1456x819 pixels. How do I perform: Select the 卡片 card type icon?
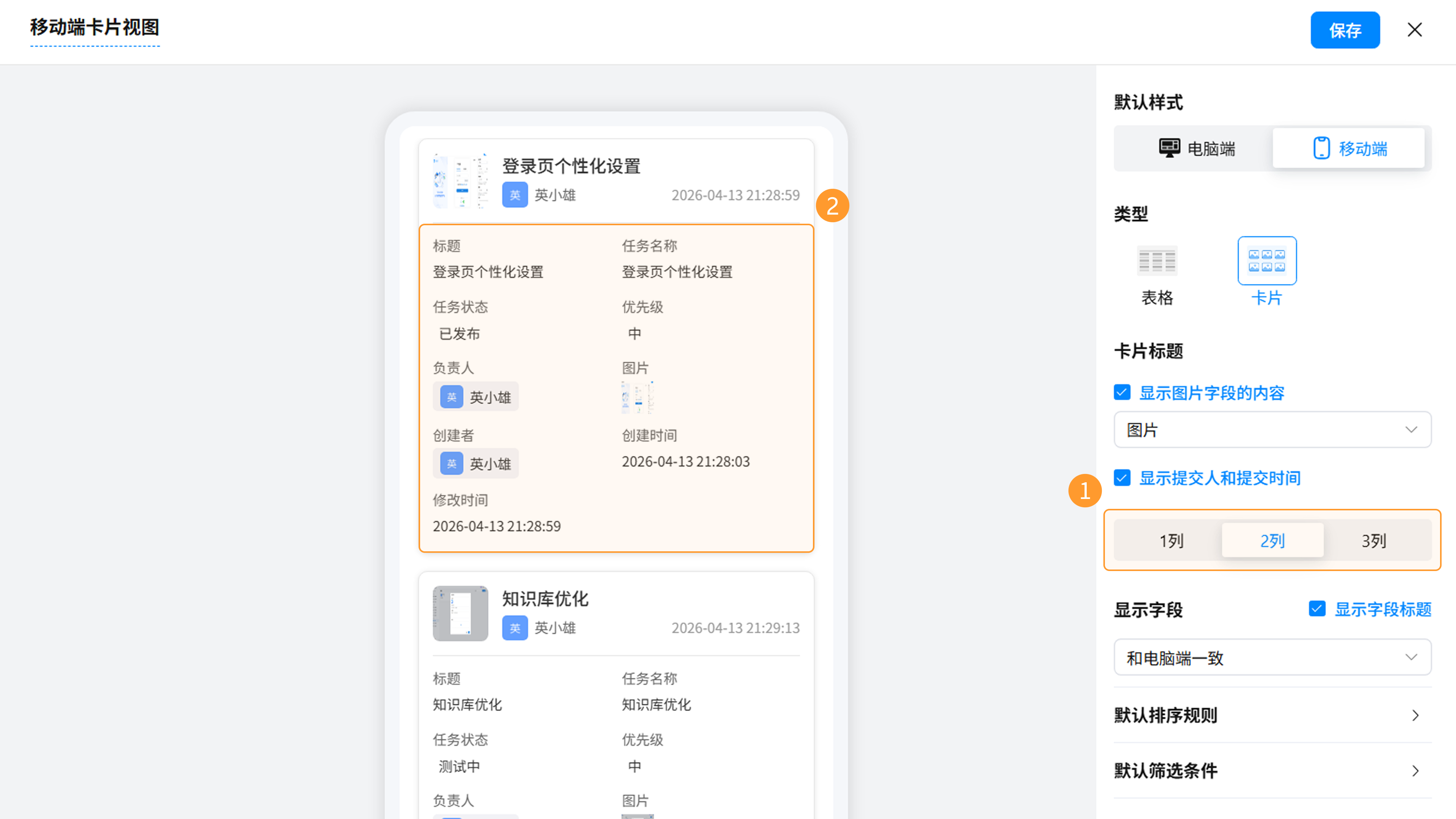(x=1267, y=260)
